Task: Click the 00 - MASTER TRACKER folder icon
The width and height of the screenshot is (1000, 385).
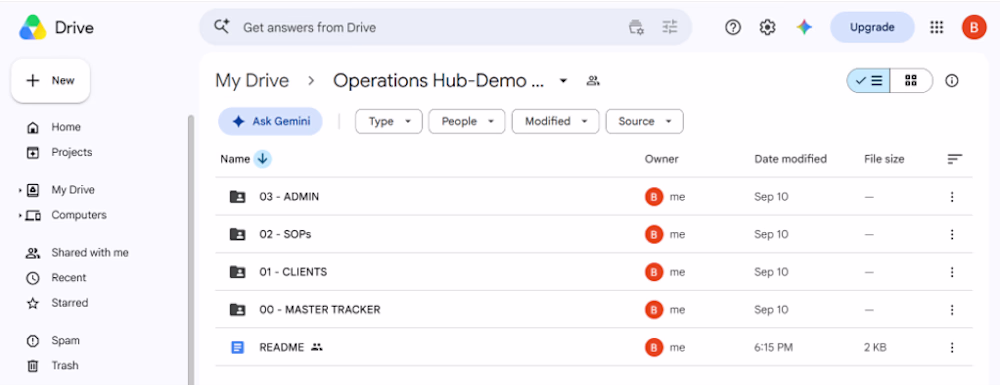Action: (x=237, y=310)
